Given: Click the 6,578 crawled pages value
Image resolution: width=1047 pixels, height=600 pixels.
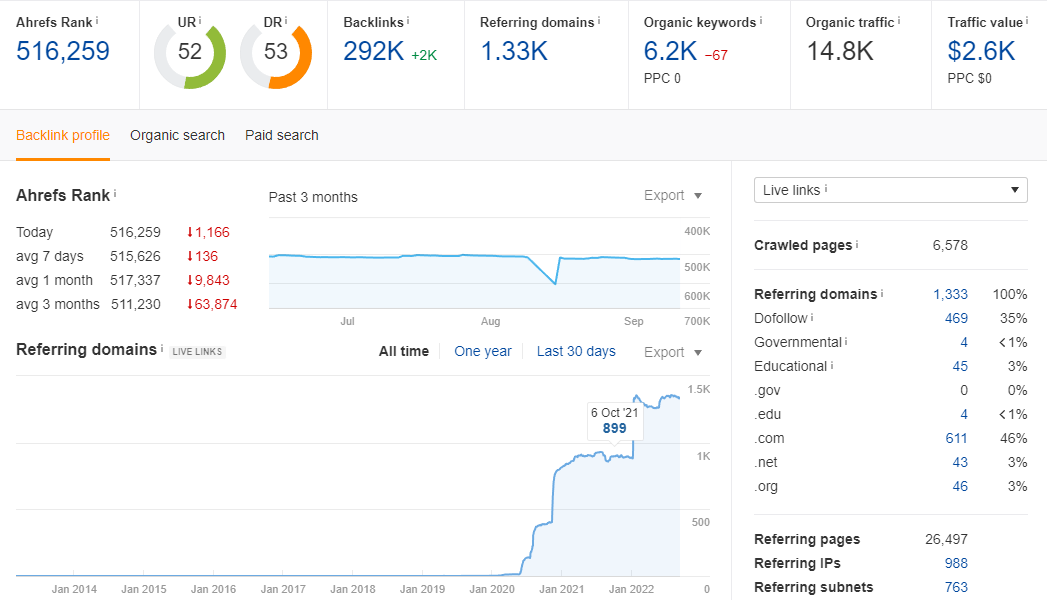Looking at the screenshot, I should [950, 245].
